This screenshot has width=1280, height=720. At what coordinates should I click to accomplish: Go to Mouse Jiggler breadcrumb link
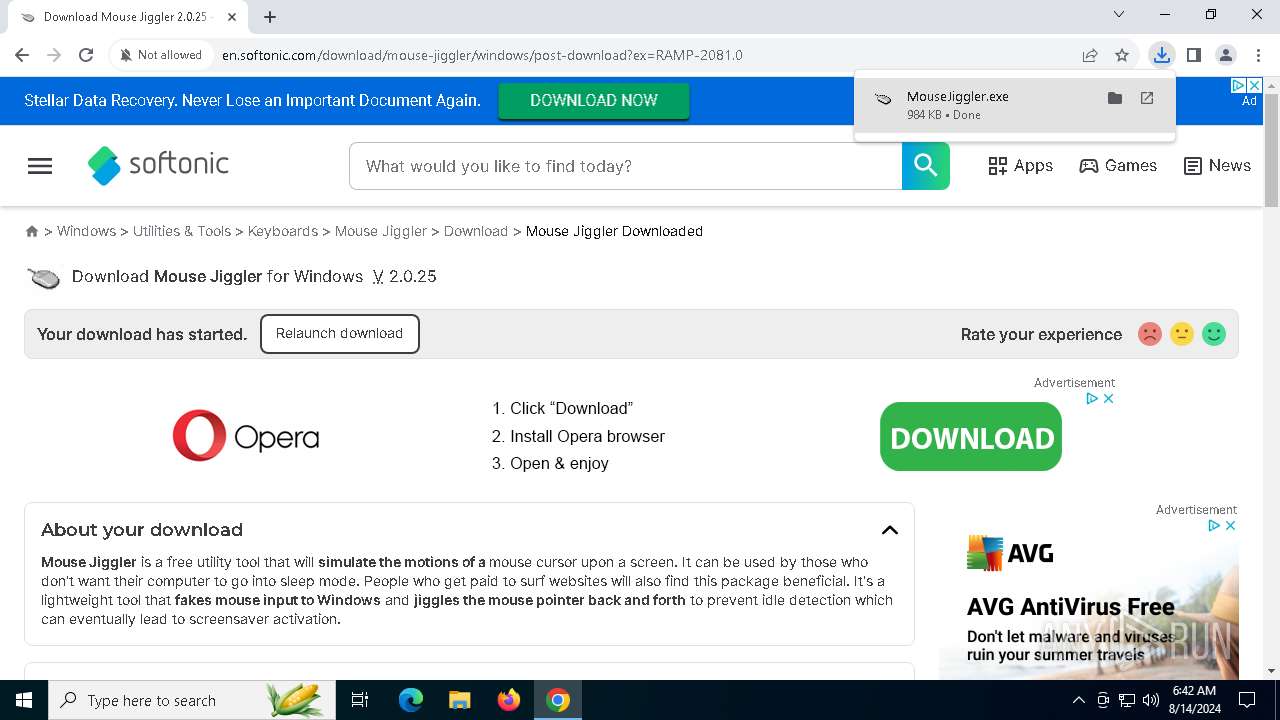(381, 231)
